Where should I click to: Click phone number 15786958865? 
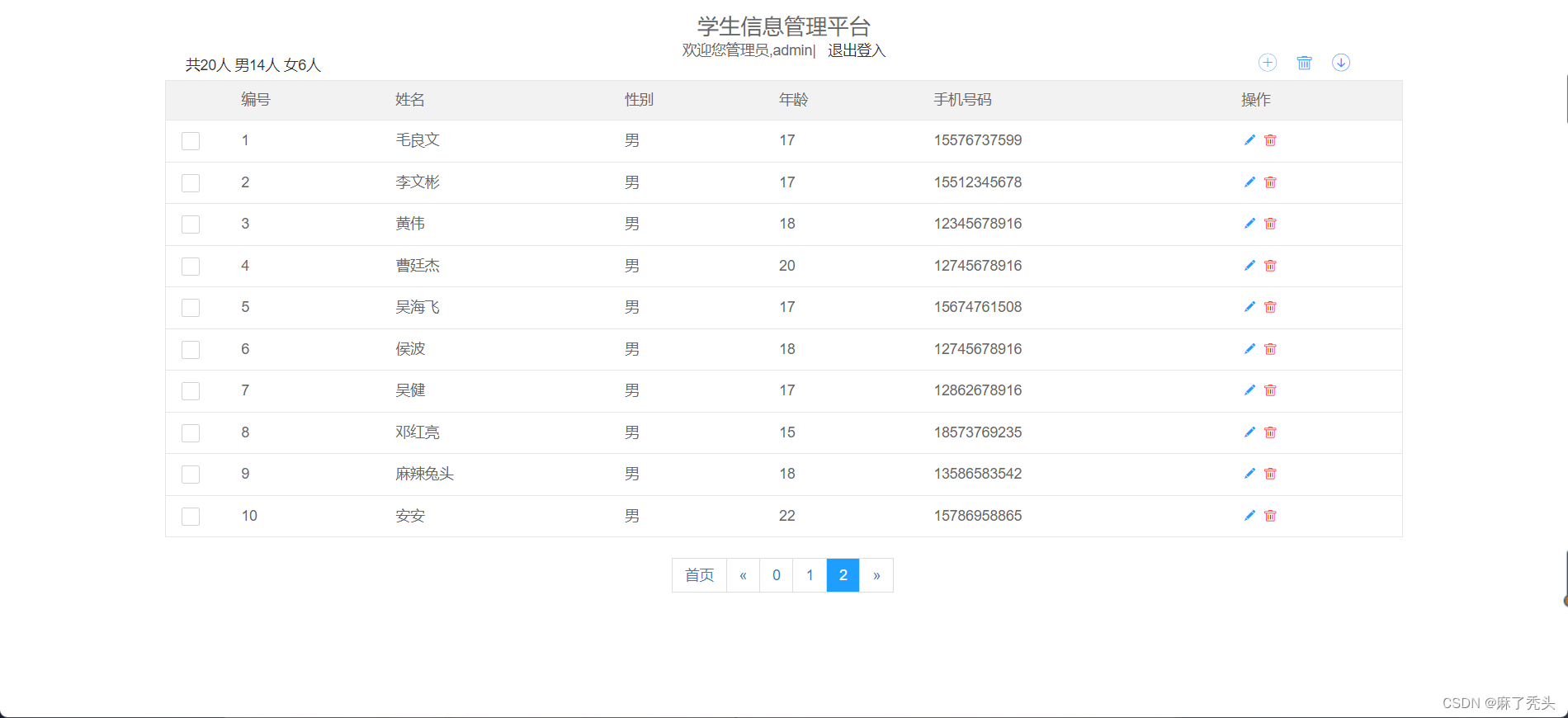(978, 516)
